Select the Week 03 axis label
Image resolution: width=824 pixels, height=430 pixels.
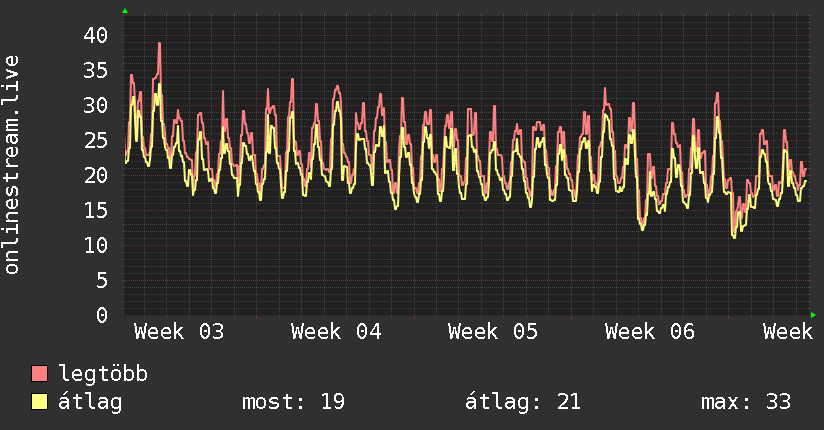coord(179,331)
